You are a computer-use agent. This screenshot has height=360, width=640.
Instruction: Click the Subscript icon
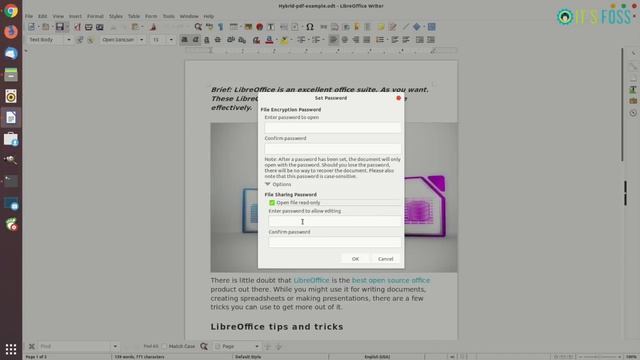coord(242,40)
